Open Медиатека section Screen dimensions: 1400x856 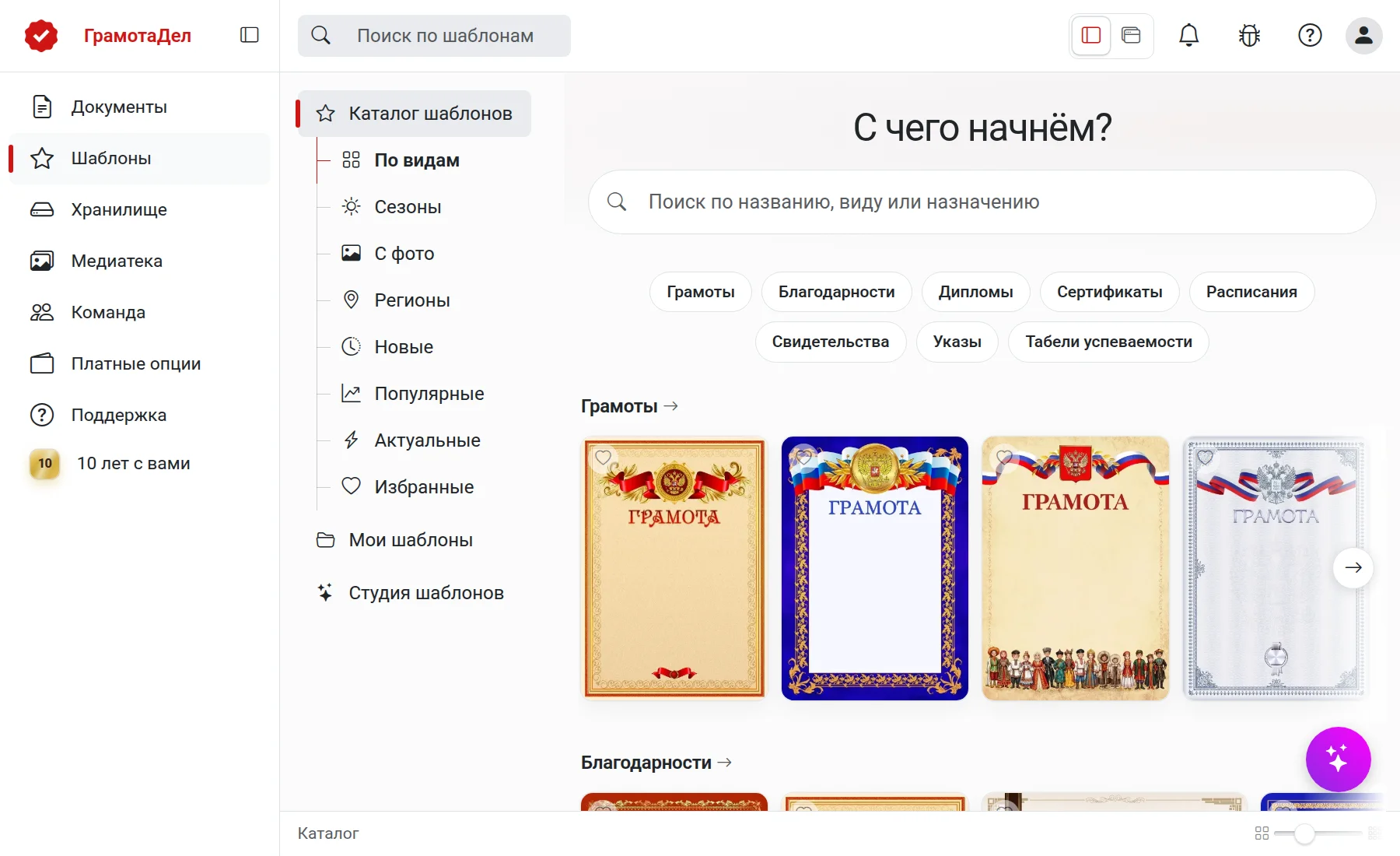click(x=140, y=261)
